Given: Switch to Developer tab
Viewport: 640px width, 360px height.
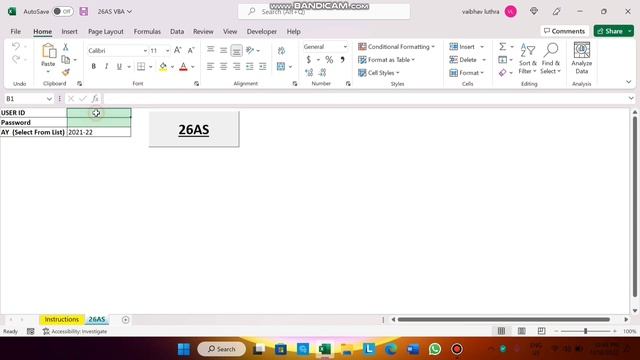Looking at the screenshot, I should pyautogui.click(x=262, y=31).
